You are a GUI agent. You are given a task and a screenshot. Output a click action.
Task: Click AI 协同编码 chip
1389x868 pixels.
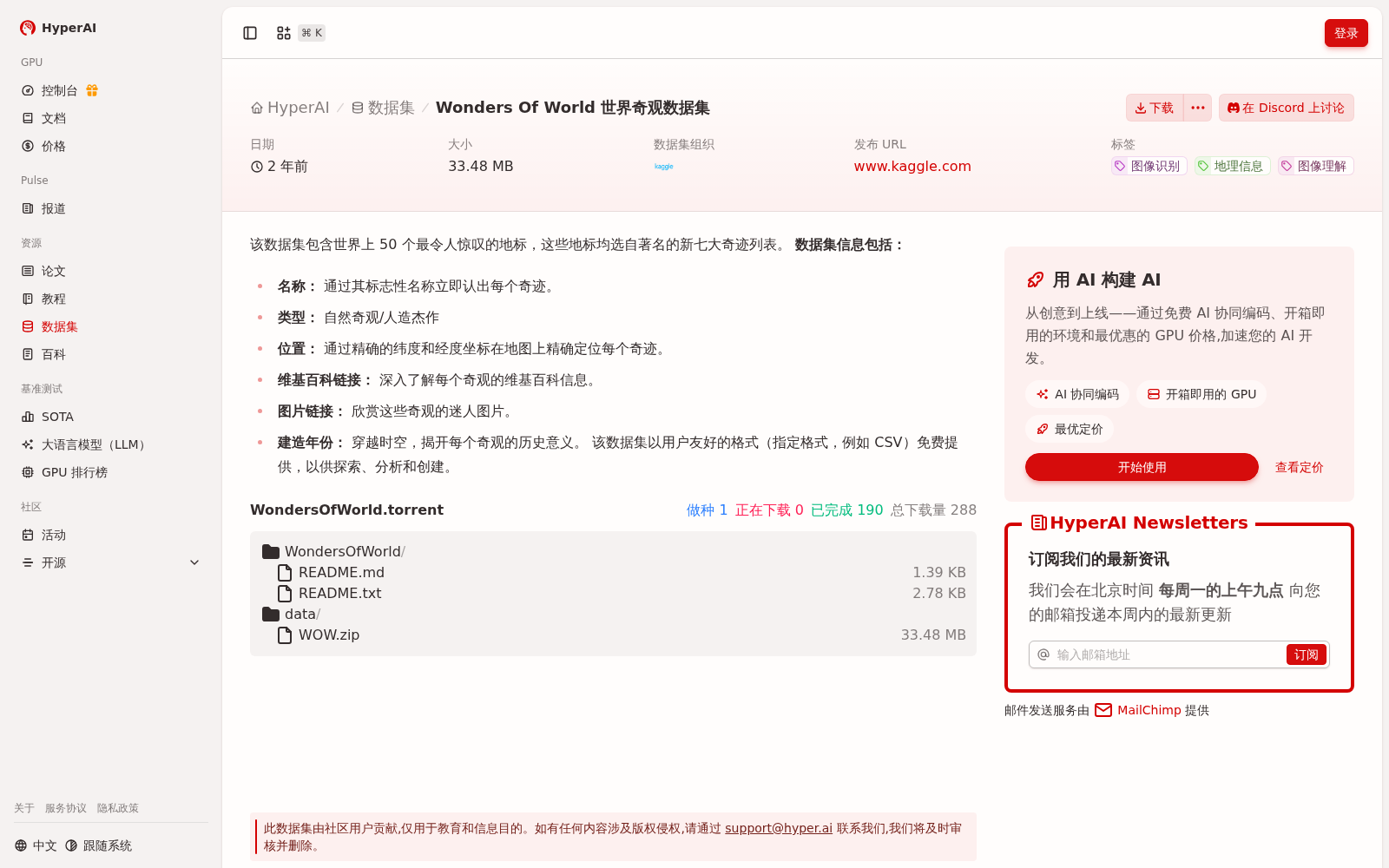(1076, 394)
